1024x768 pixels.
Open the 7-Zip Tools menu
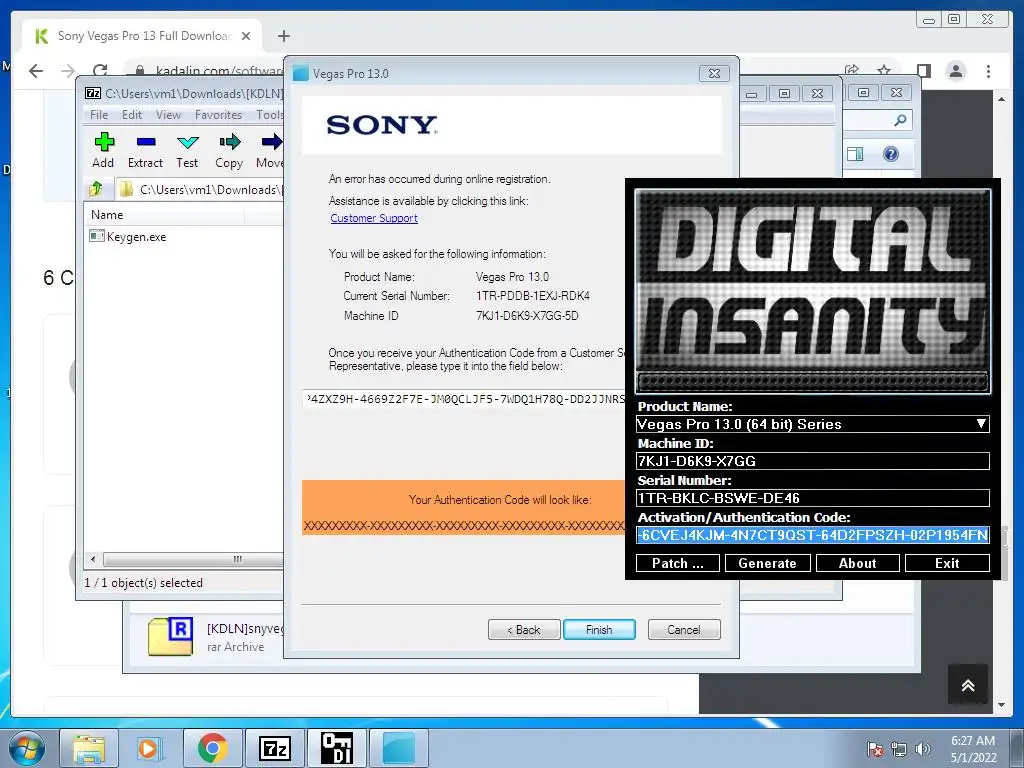pos(269,115)
